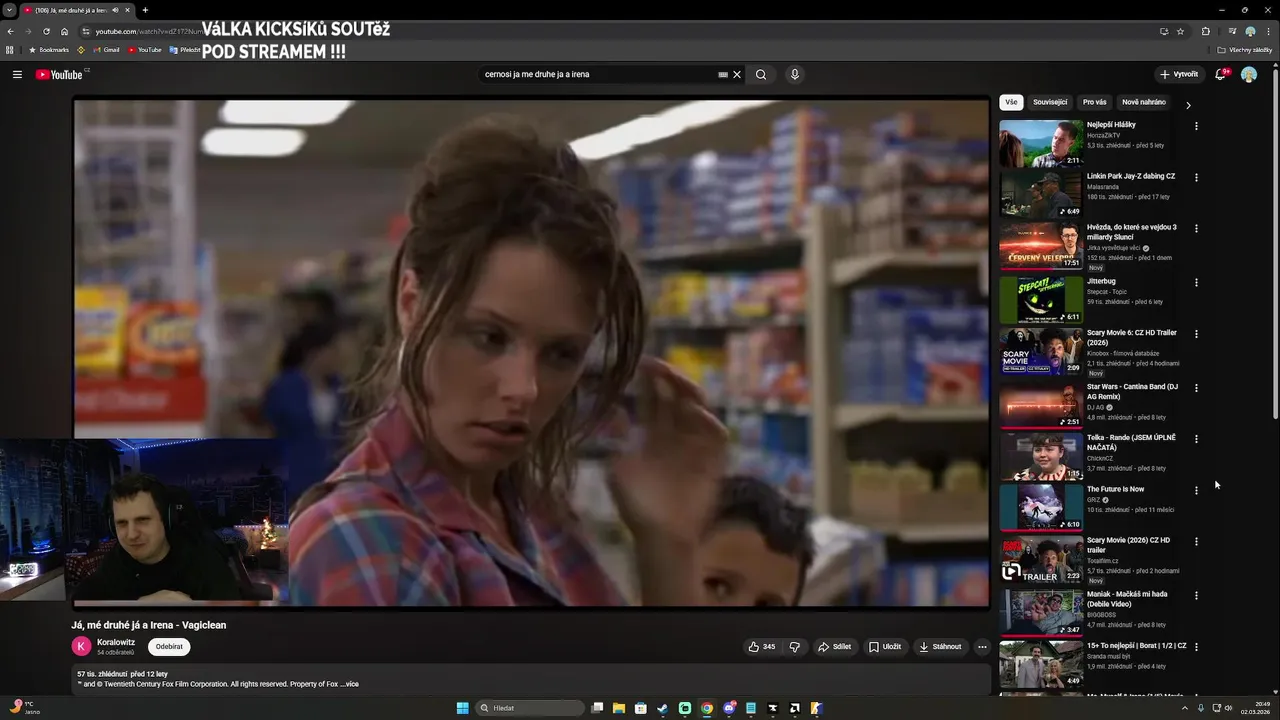Select the Pro vás filter chip

click(1095, 102)
